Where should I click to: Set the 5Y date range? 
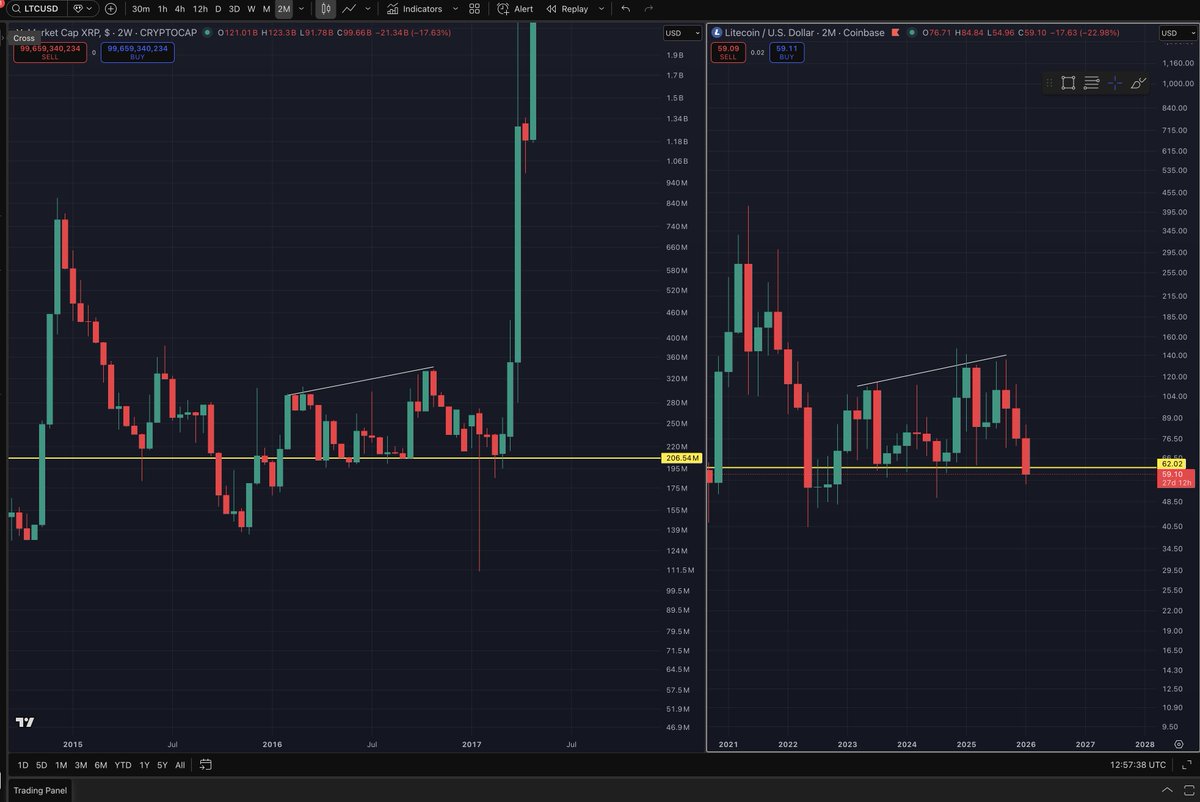click(x=162, y=765)
